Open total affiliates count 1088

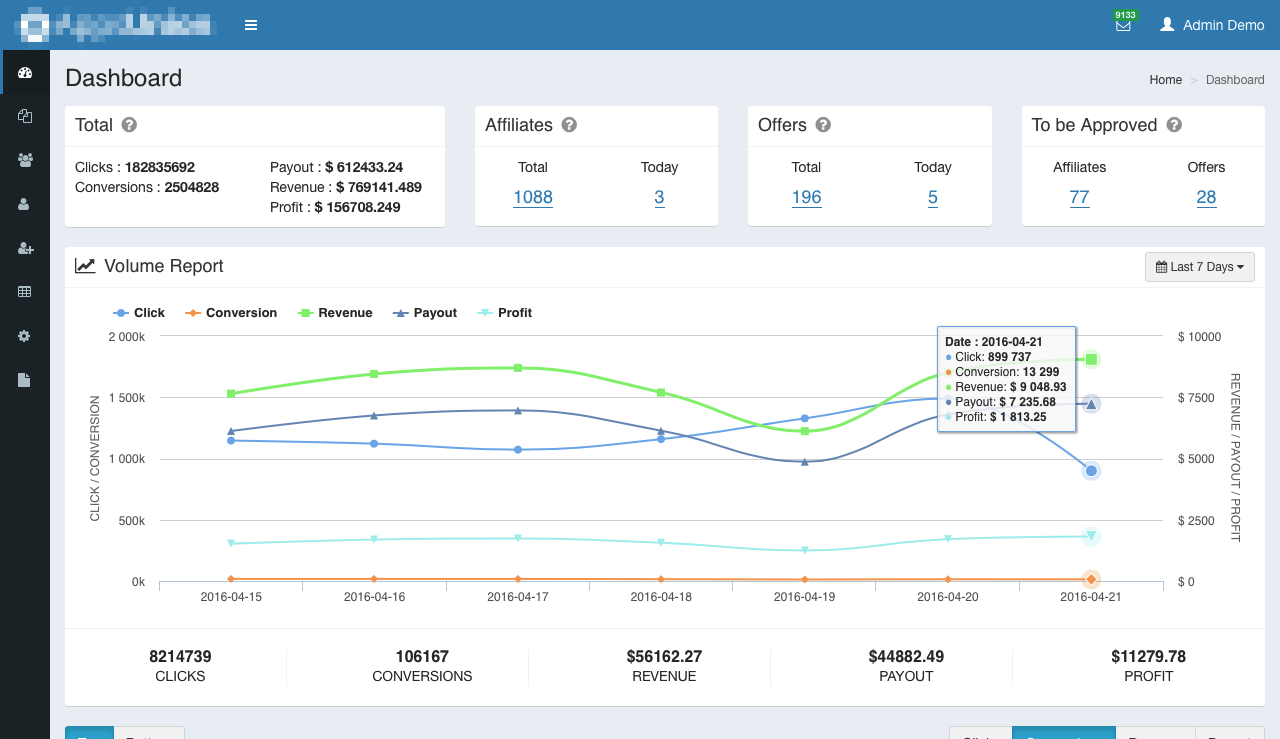click(533, 197)
